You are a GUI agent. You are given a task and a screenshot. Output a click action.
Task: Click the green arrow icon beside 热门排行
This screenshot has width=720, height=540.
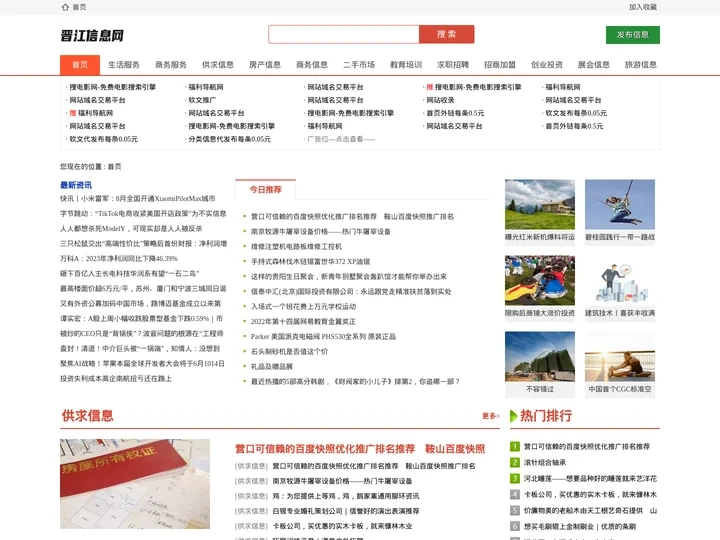pos(513,416)
